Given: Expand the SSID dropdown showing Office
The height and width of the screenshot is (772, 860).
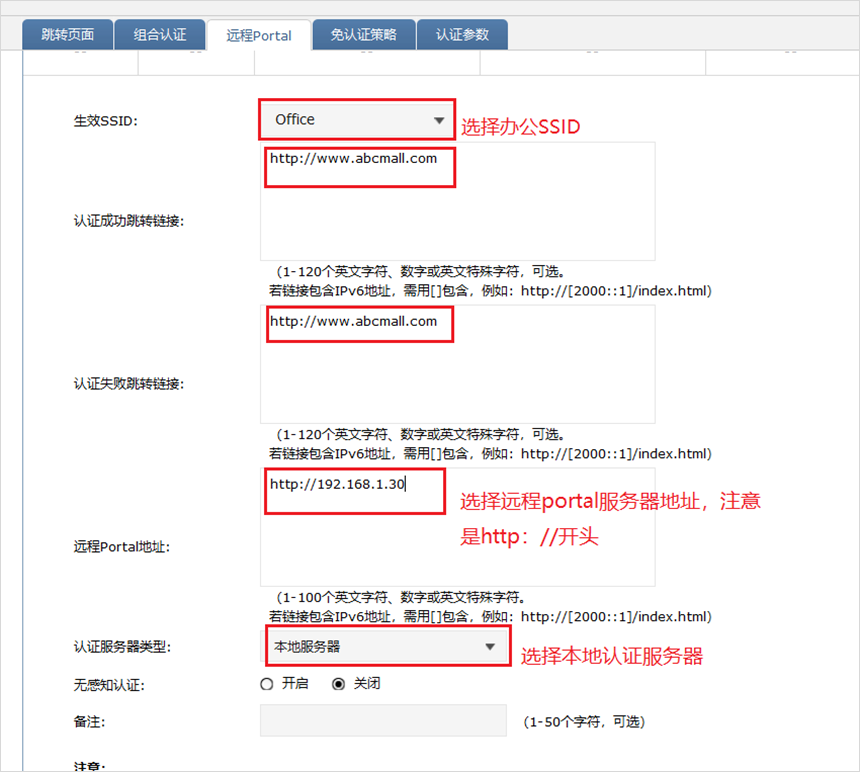Looking at the screenshot, I should coord(356,120).
